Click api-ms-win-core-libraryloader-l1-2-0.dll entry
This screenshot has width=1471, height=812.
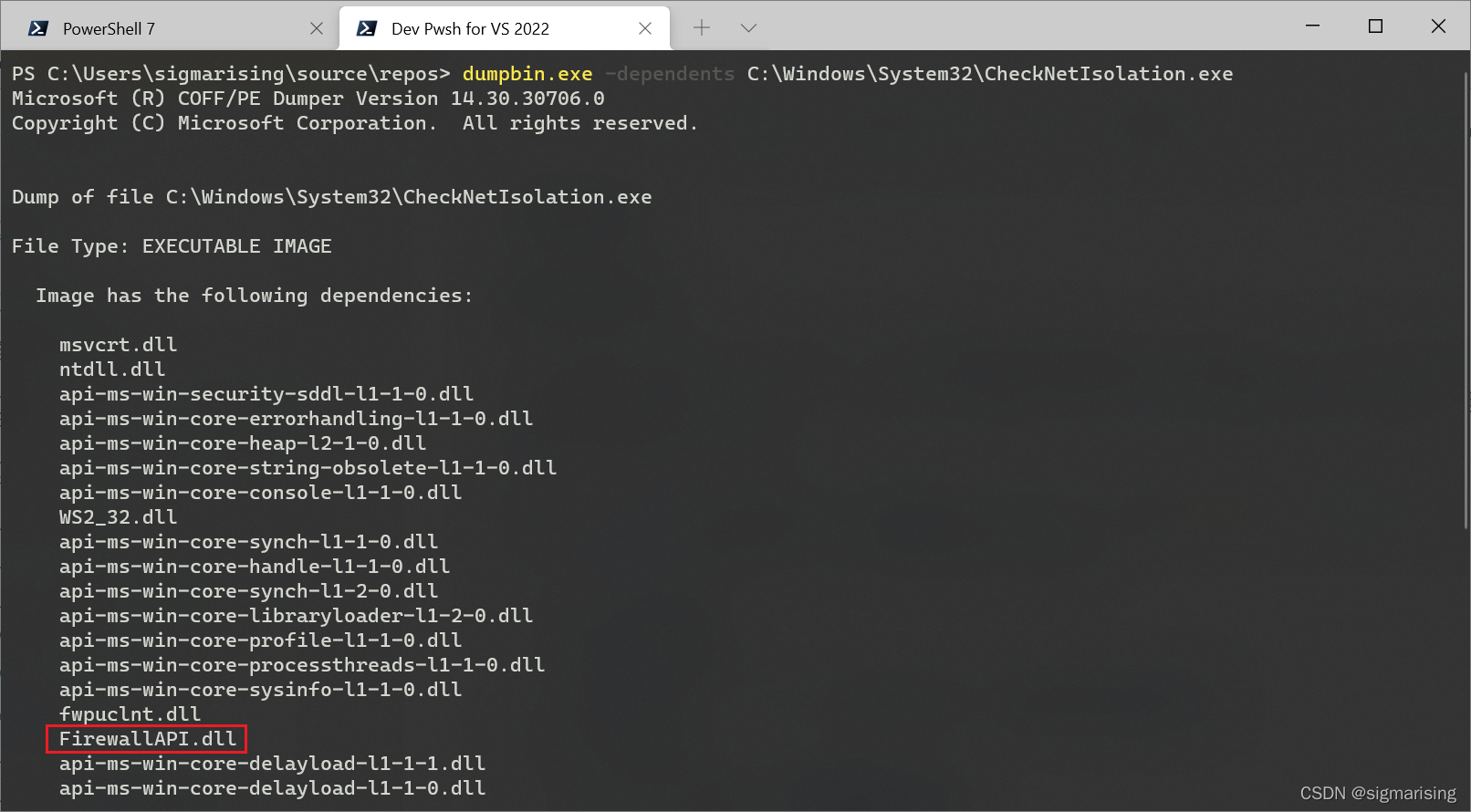click(297, 616)
